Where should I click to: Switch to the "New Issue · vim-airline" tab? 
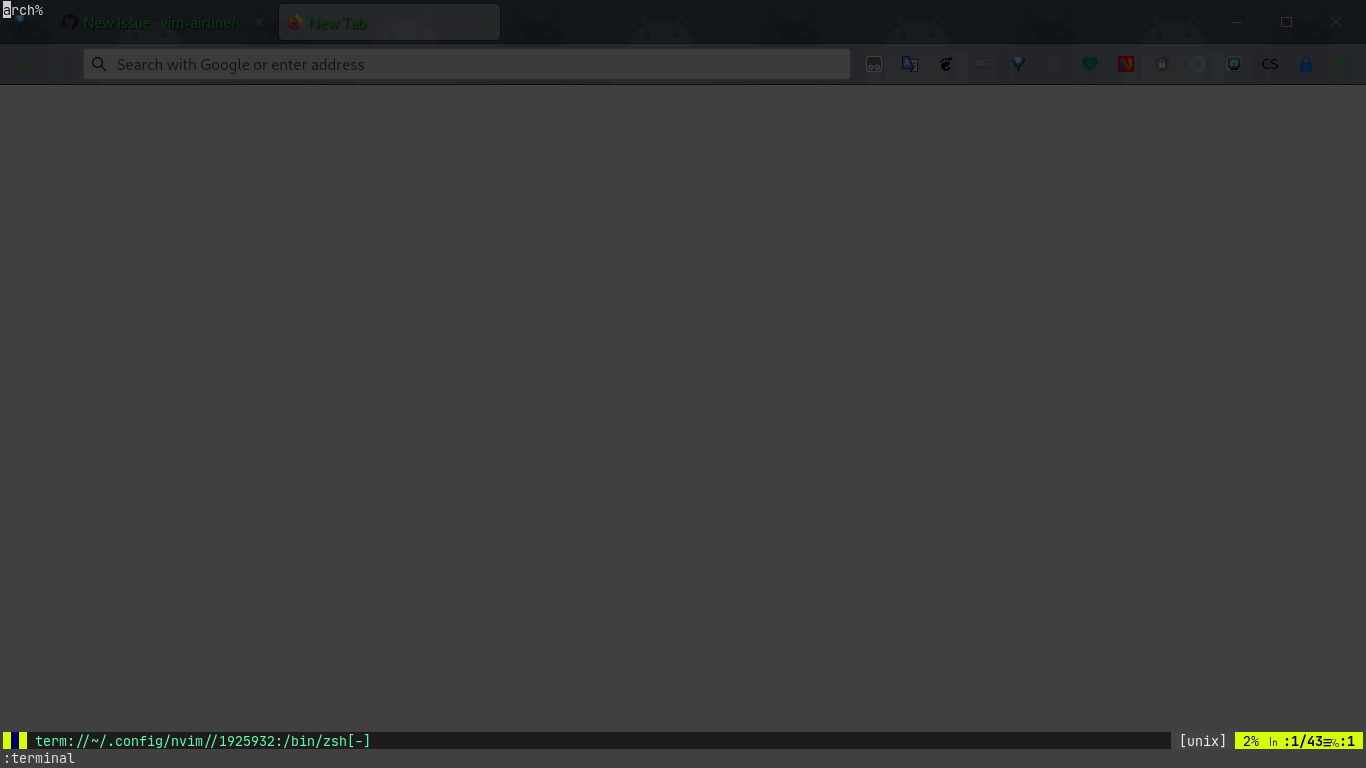click(160, 22)
